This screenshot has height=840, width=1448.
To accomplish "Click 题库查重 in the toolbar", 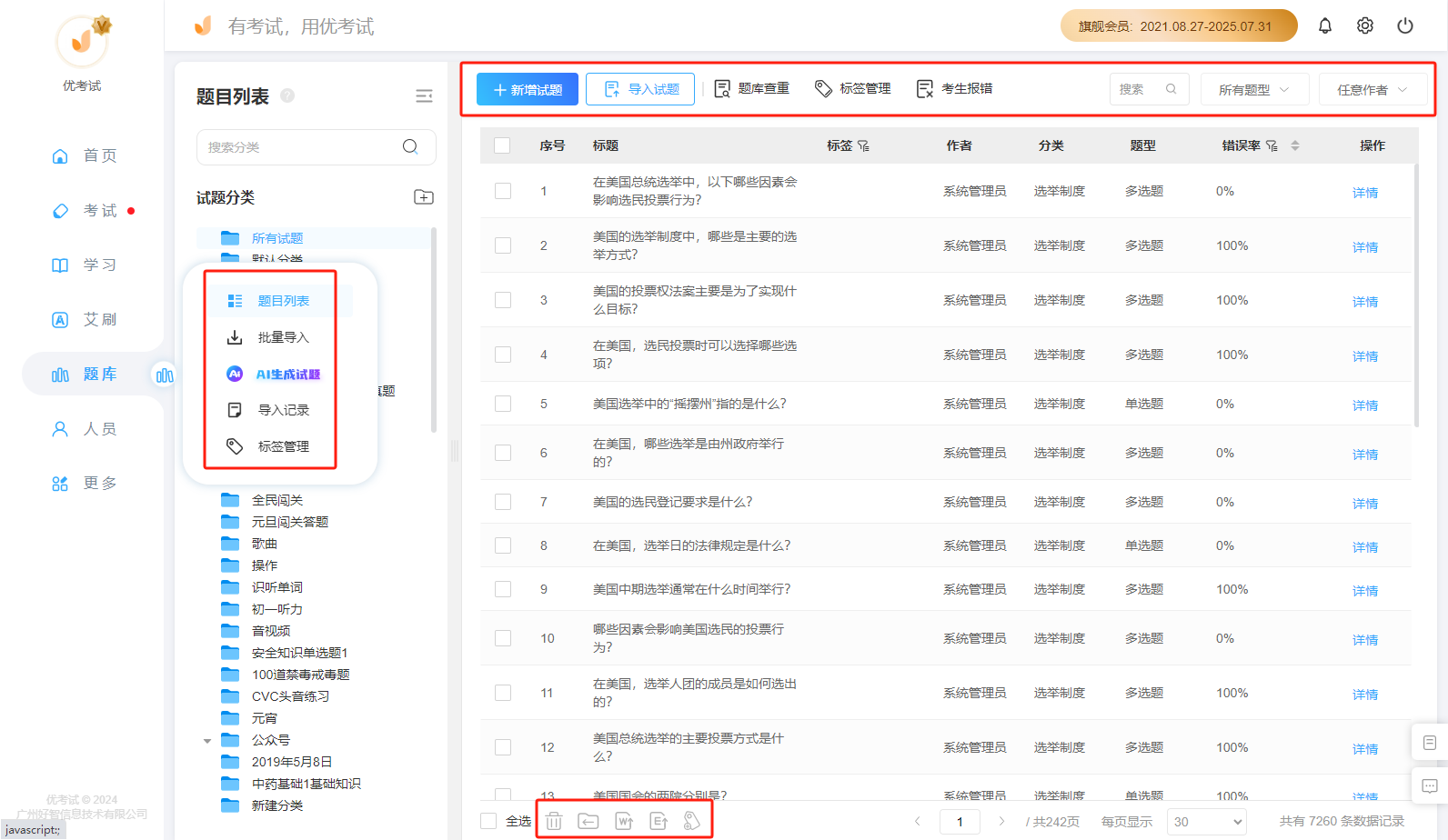I will point(751,88).
